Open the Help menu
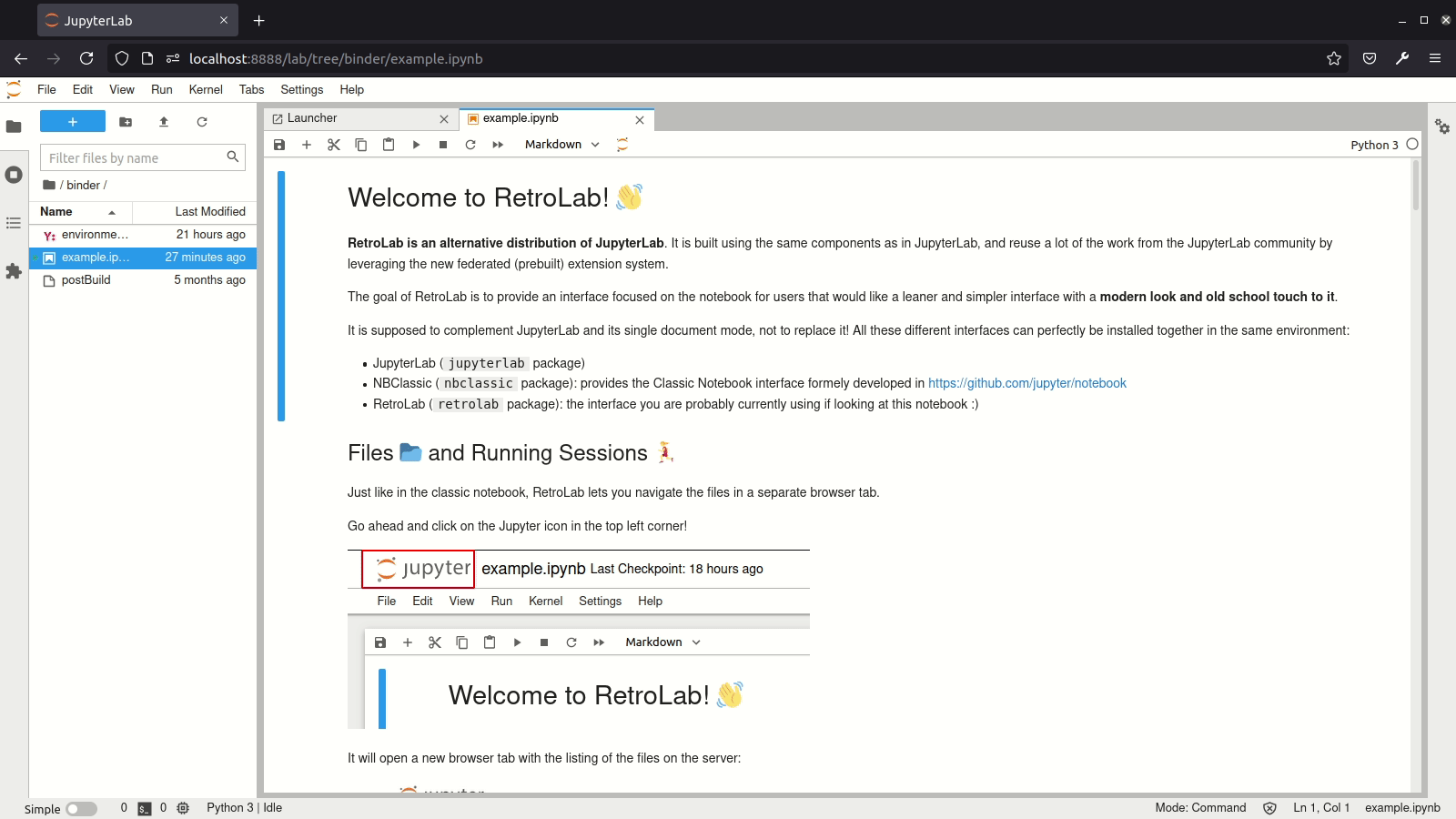This screenshot has width=1456, height=819. coord(352,89)
